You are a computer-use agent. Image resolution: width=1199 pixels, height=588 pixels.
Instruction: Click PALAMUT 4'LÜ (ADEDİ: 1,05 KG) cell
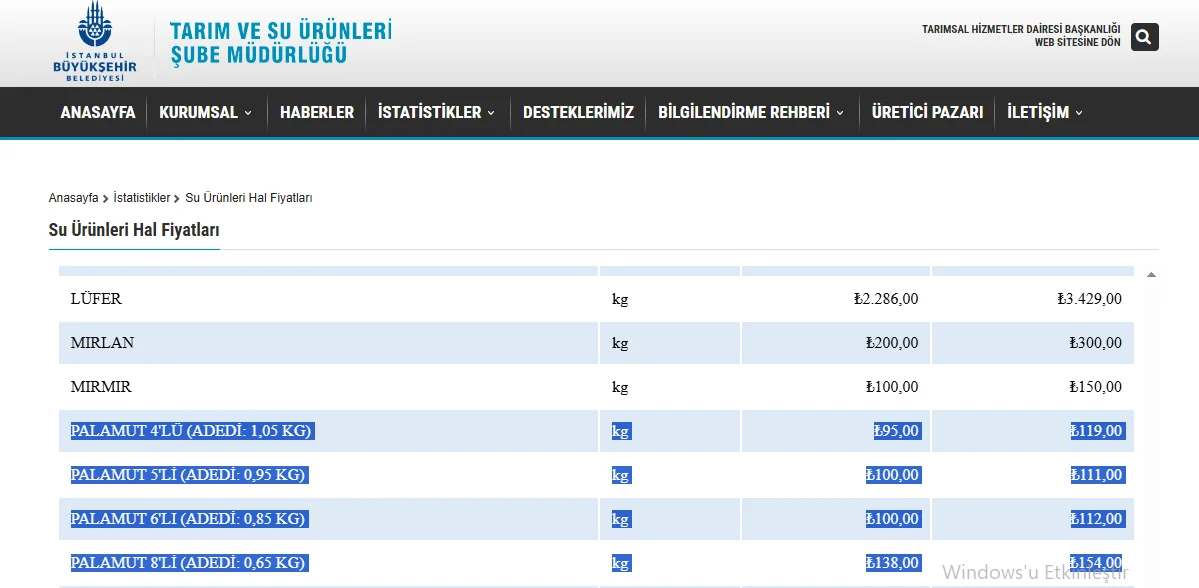pos(192,431)
